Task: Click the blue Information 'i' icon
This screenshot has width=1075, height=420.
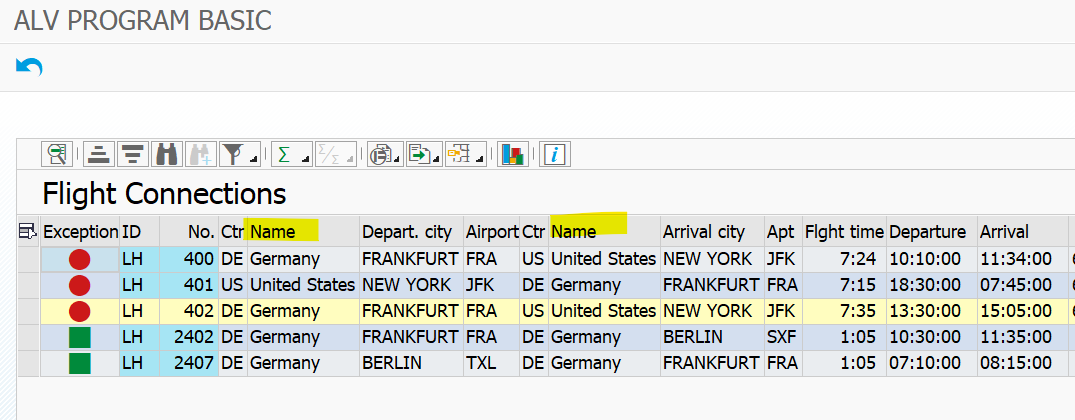Action: pos(555,154)
